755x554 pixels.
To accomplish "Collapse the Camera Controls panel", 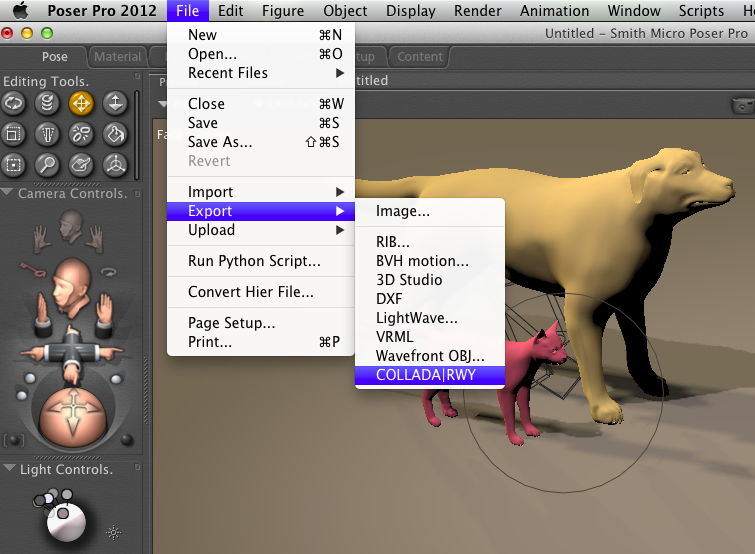I will click(7, 192).
